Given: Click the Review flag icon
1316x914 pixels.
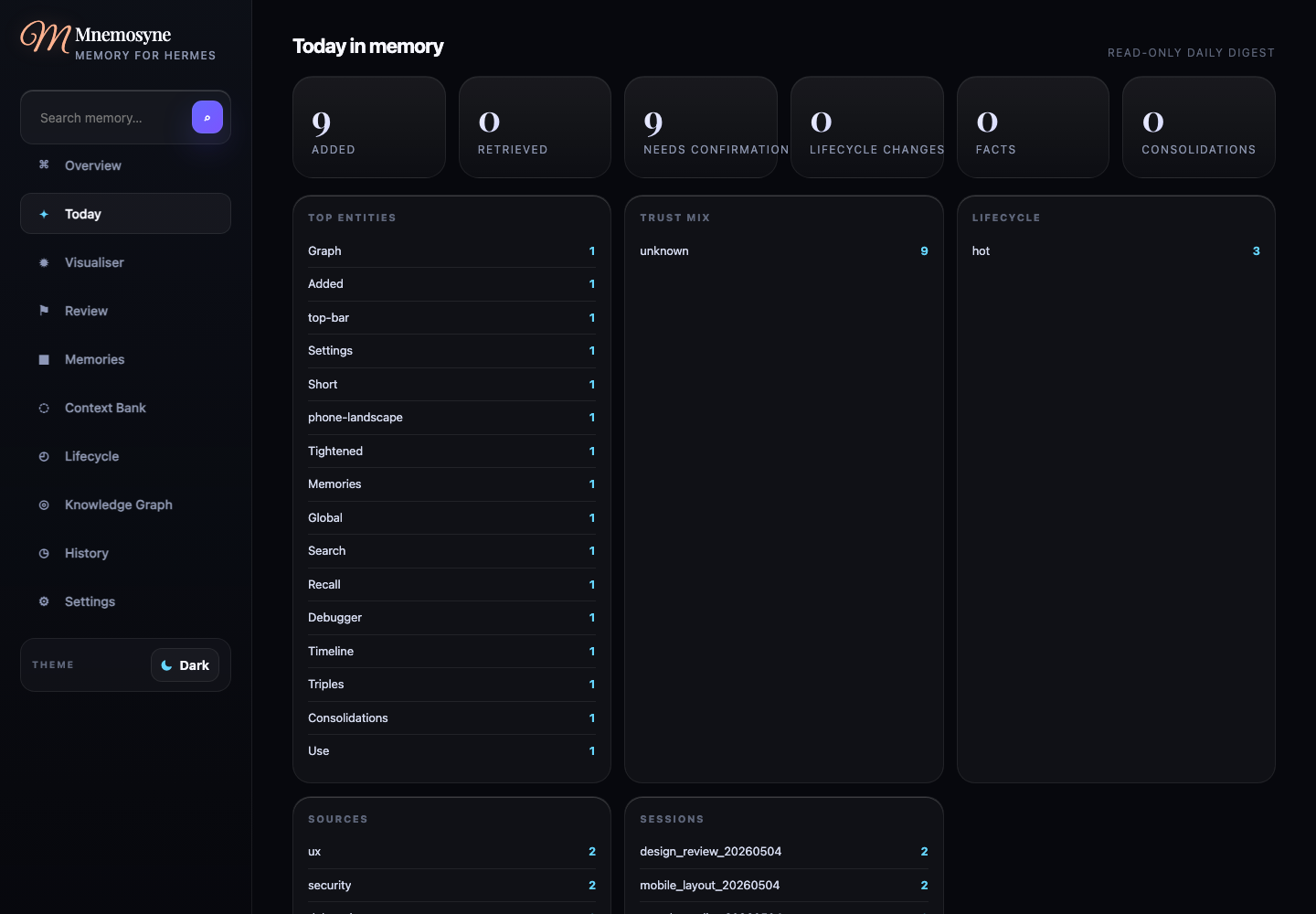Looking at the screenshot, I should point(44,311).
